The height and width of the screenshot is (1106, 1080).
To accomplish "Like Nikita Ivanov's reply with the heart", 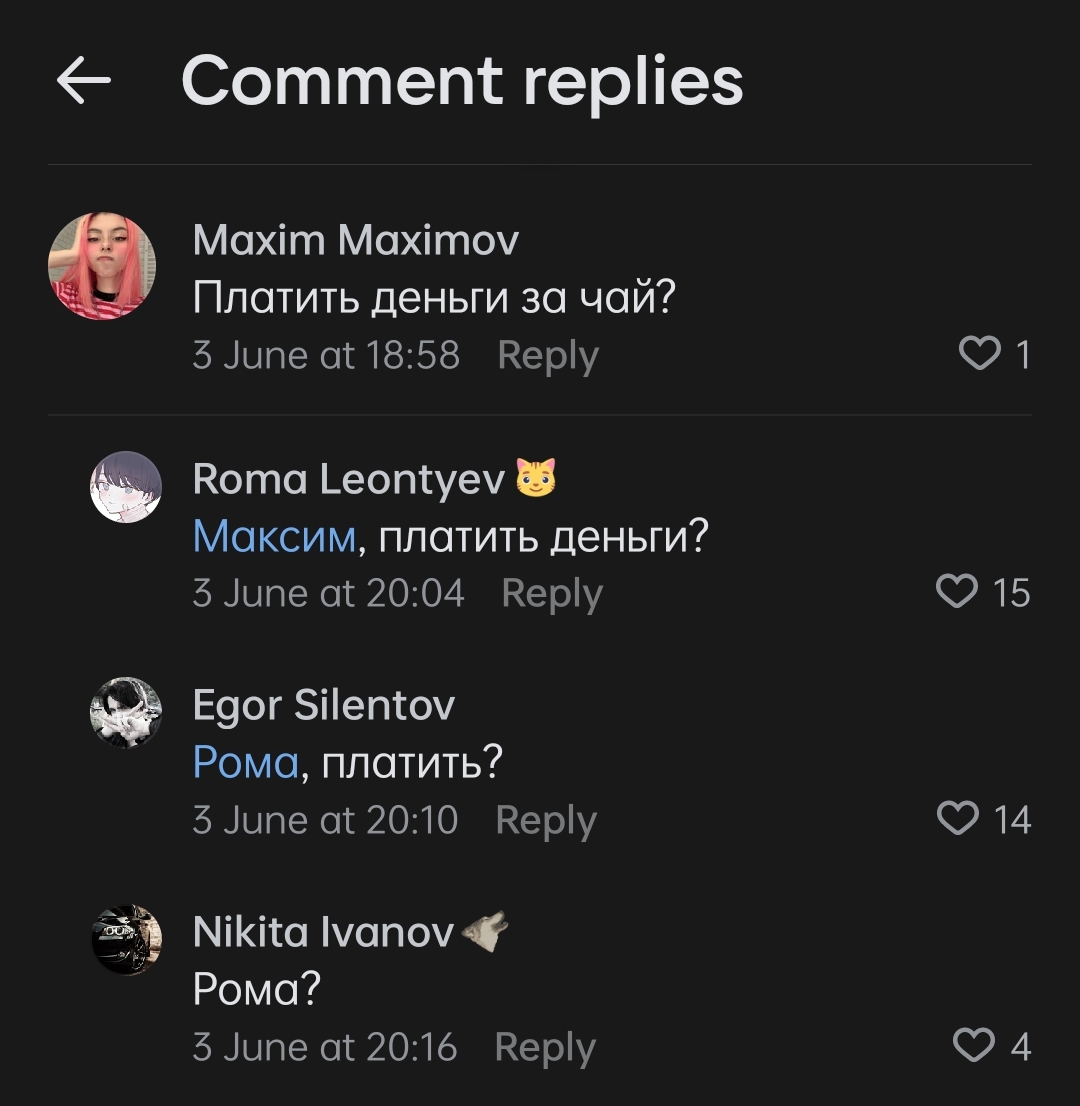I will [x=974, y=1046].
